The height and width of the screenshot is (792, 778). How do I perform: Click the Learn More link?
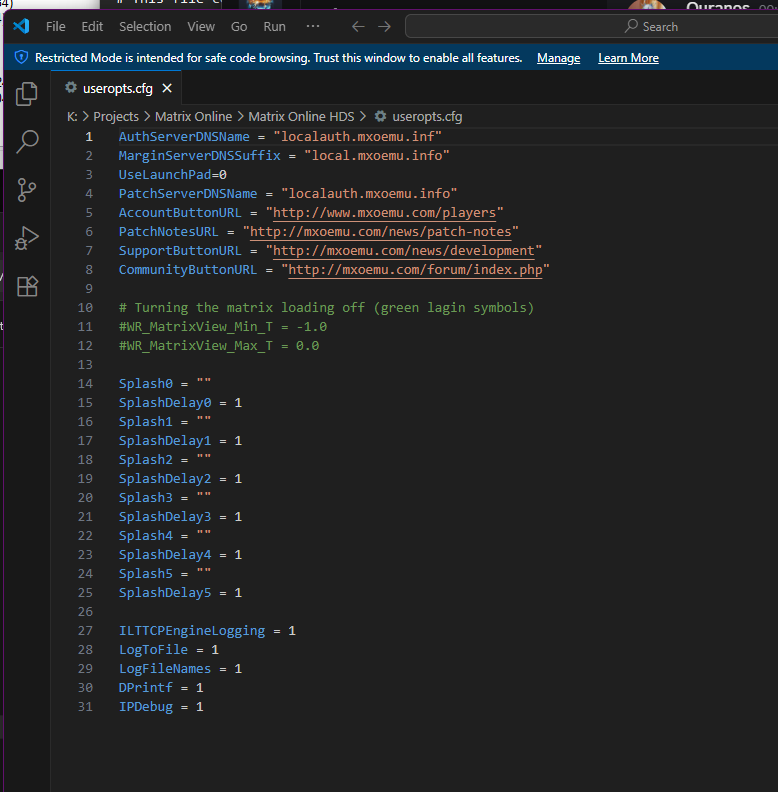[x=628, y=58]
